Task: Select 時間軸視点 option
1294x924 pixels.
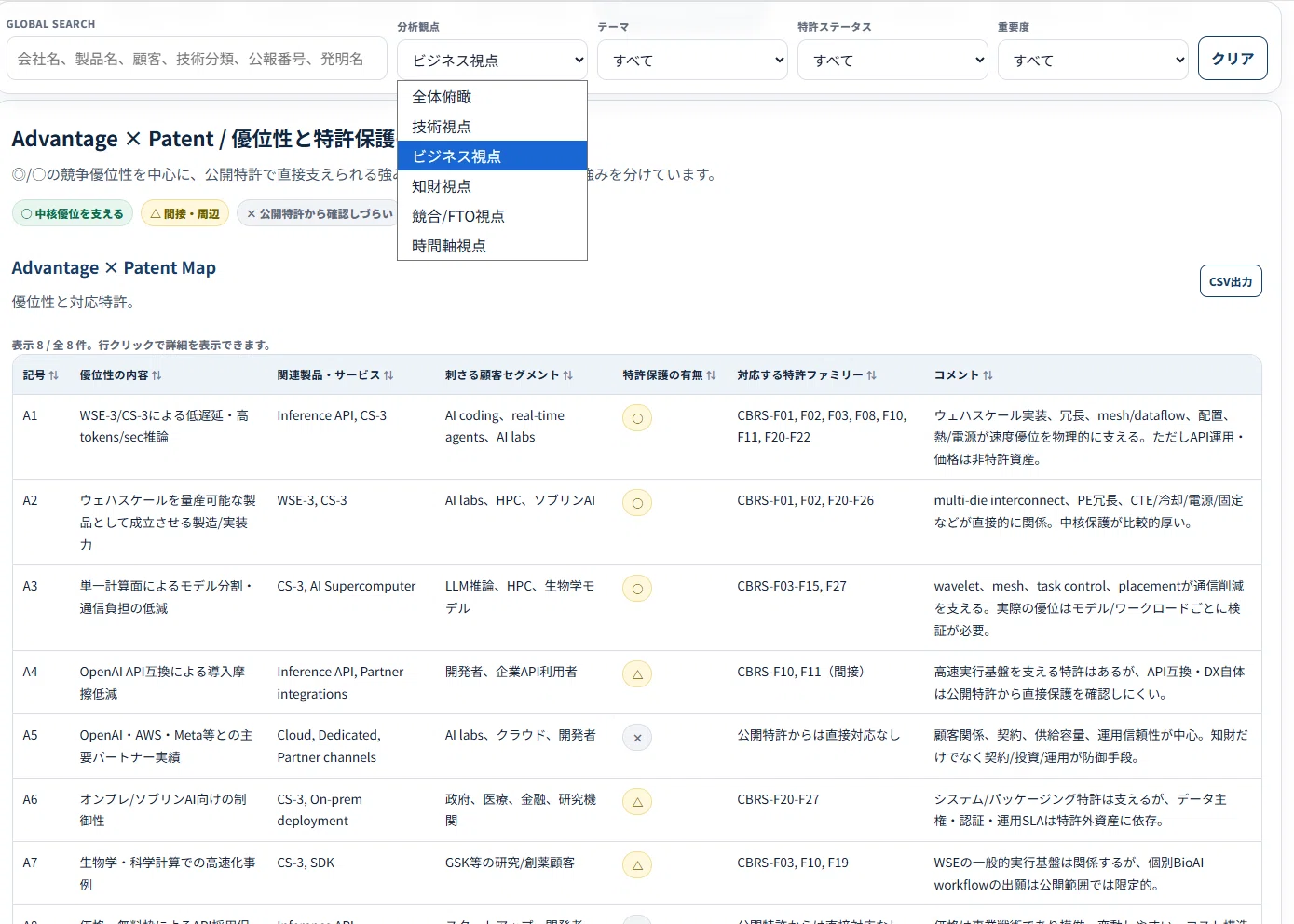Action: tap(492, 246)
